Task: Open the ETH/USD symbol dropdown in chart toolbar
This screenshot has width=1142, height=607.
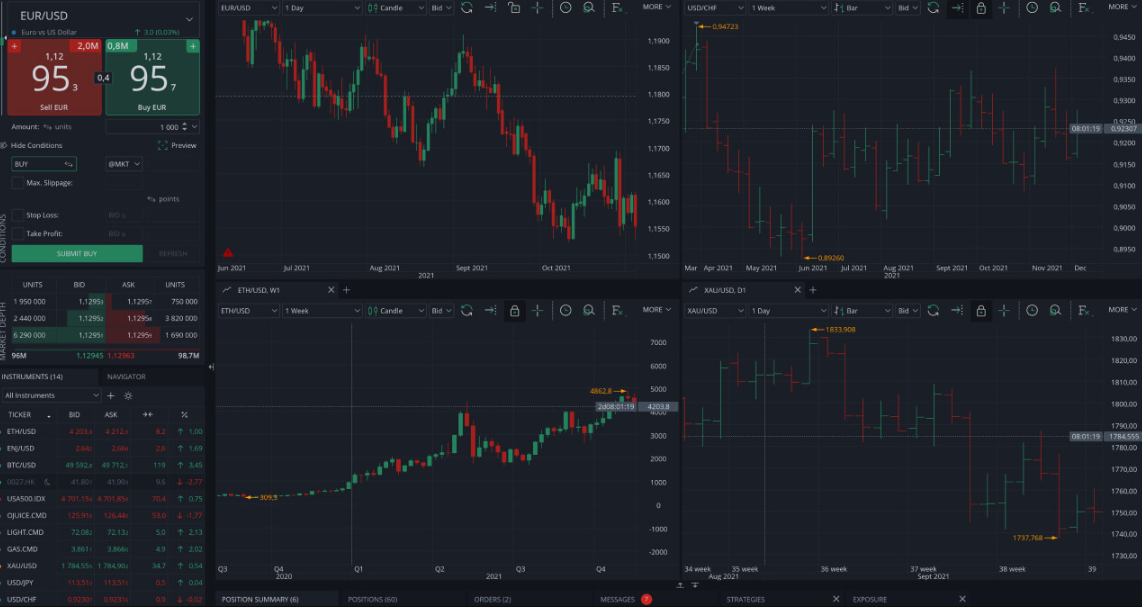Action: [248, 310]
